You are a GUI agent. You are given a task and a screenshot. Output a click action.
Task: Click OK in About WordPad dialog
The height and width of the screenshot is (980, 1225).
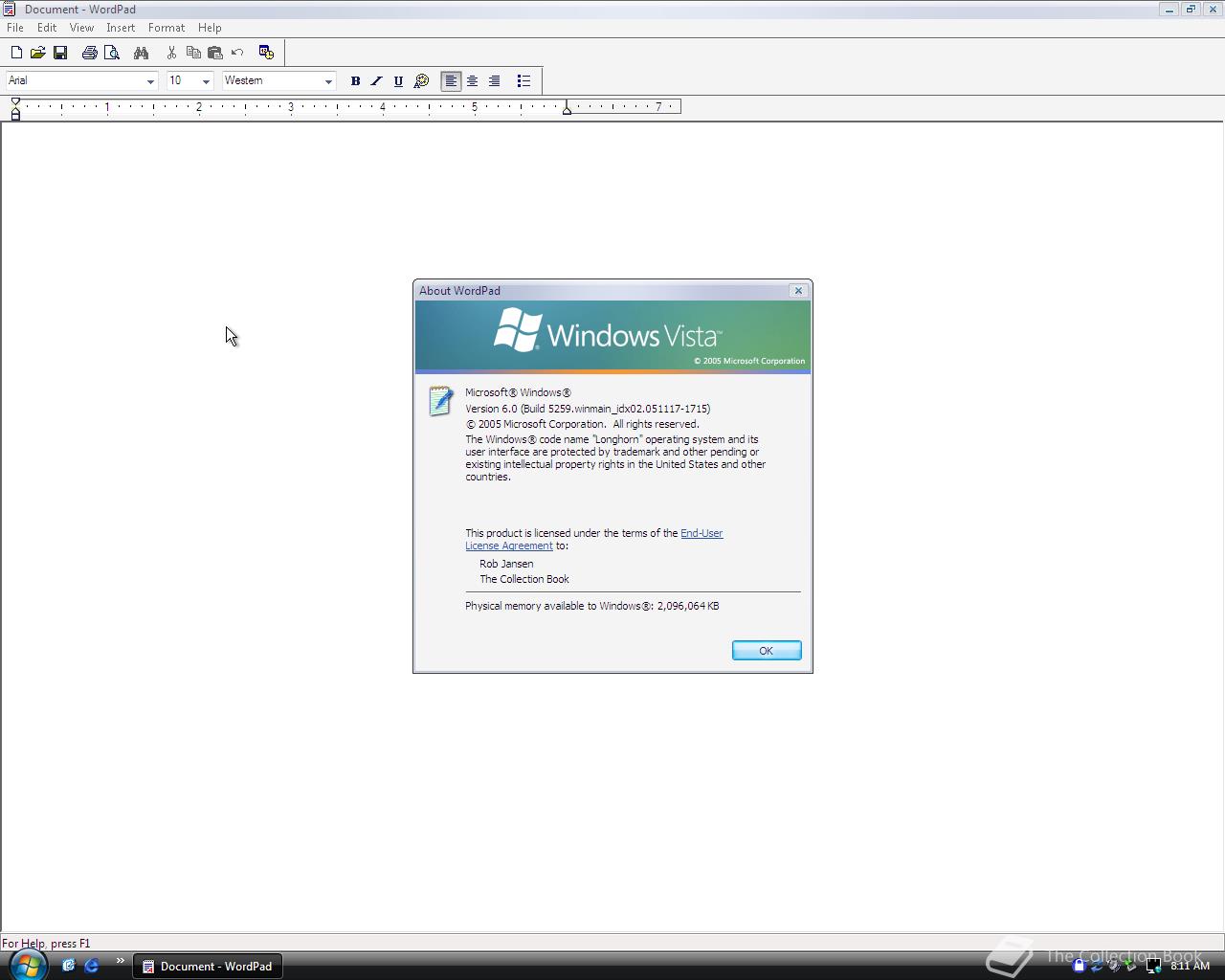[x=767, y=651]
